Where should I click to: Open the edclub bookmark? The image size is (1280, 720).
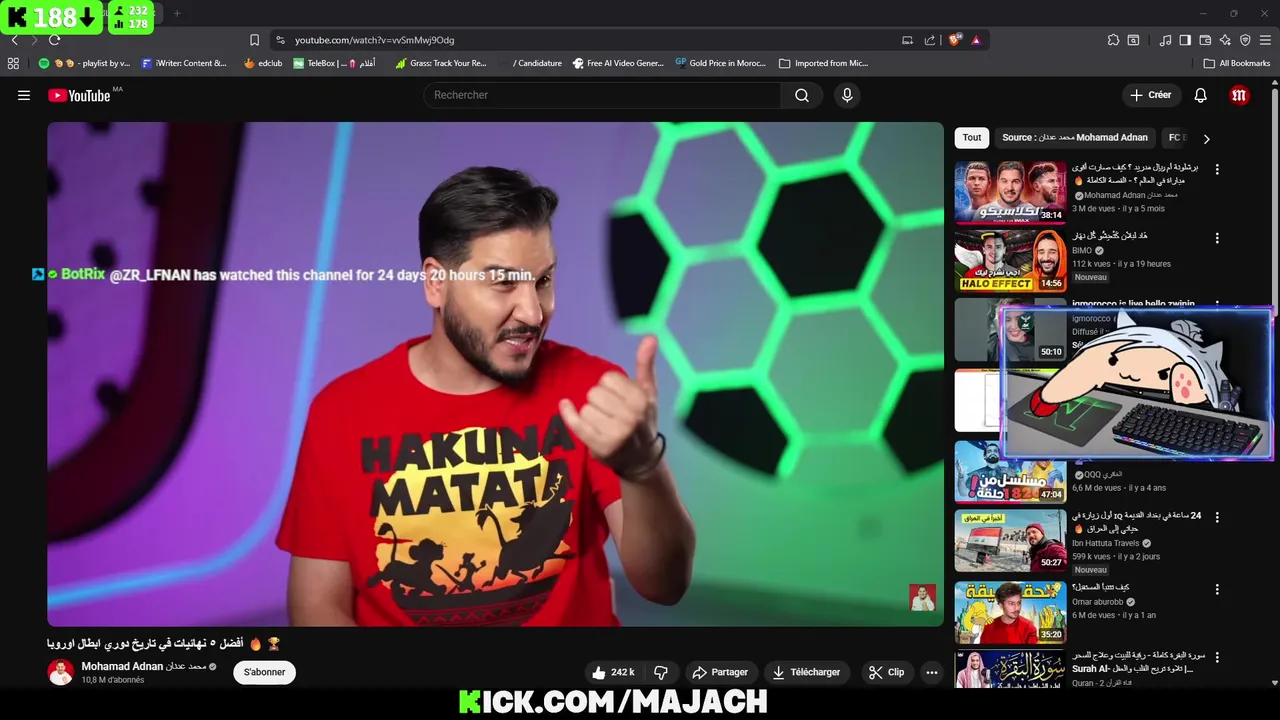pos(264,63)
